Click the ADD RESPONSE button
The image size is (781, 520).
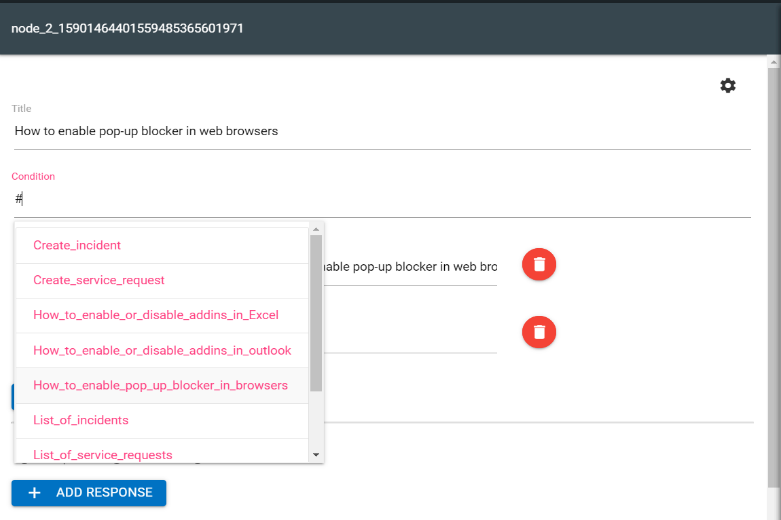(x=89, y=493)
